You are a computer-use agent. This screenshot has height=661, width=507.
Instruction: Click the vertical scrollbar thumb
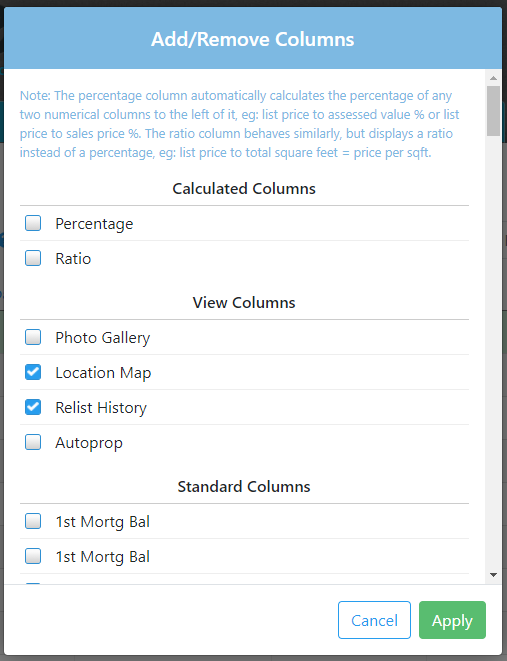point(493,111)
